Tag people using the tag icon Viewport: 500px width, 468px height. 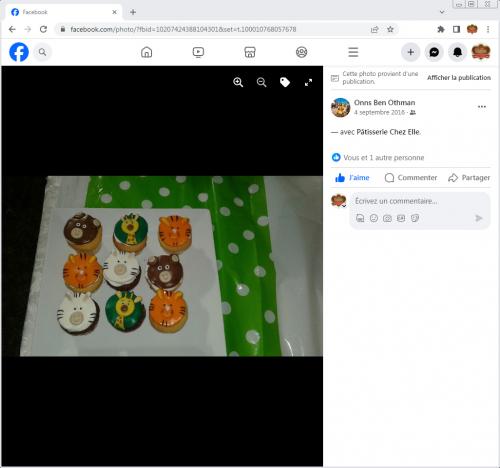(285, 82)
